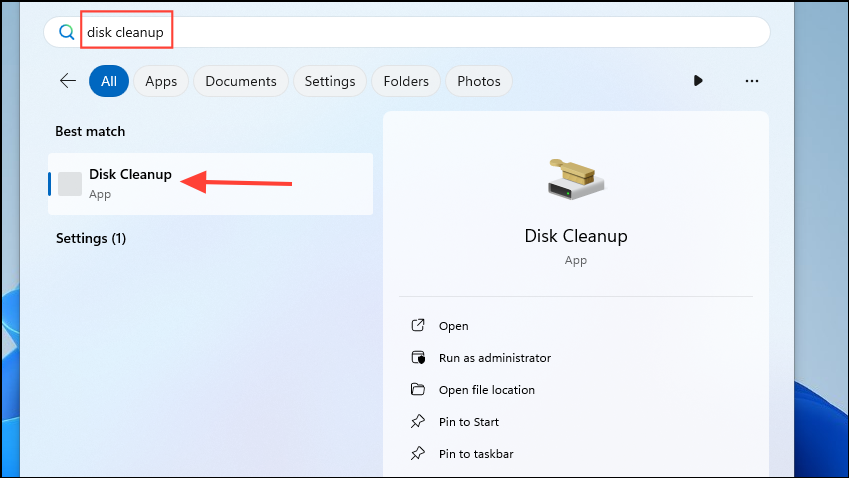Click the Run as administrator shield icon
The image size is (849, 478).
coord(418,357)
